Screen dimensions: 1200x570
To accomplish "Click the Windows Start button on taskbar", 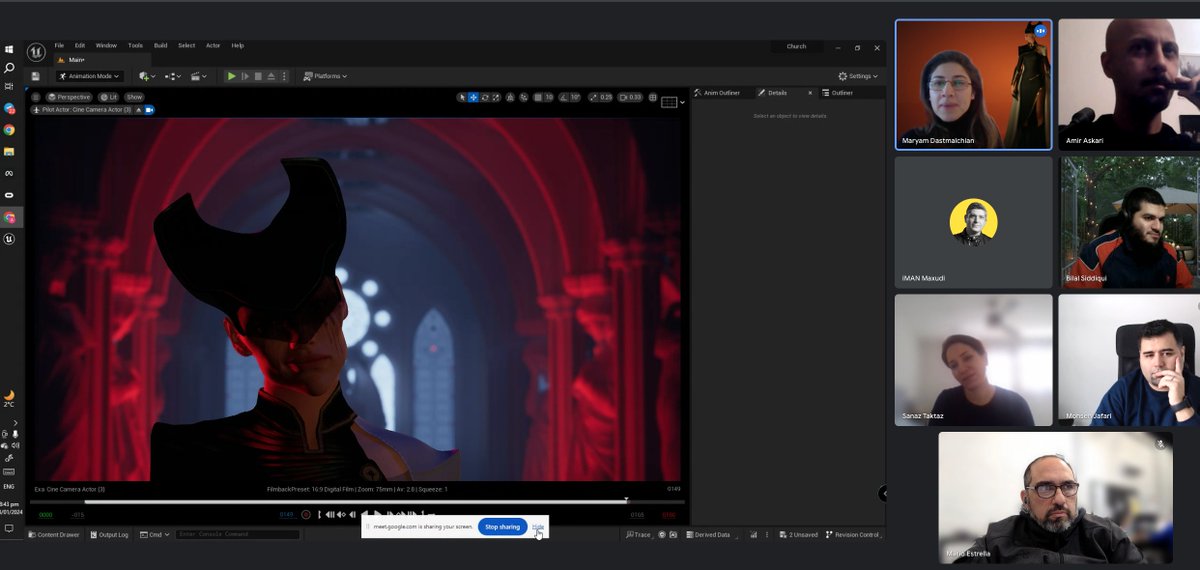I will (10, 49).
